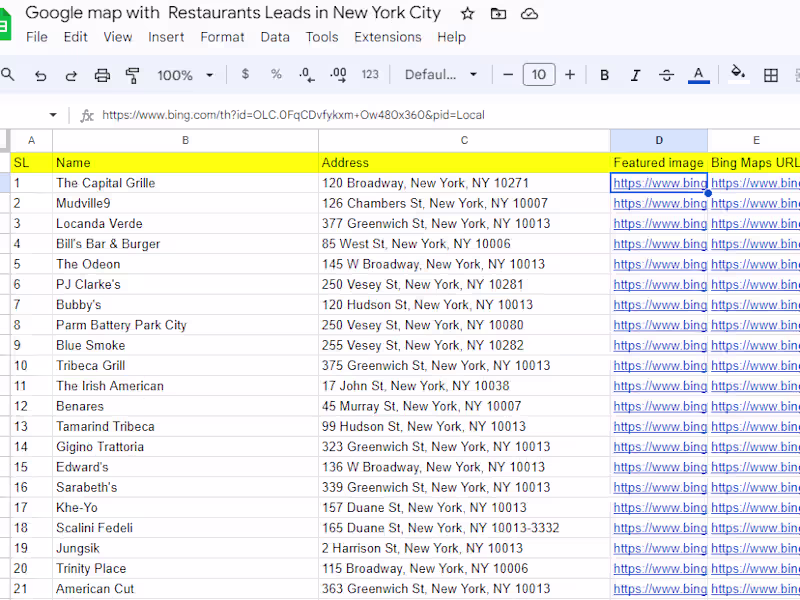Click into the formula bar URL text

tap(293, 115)
